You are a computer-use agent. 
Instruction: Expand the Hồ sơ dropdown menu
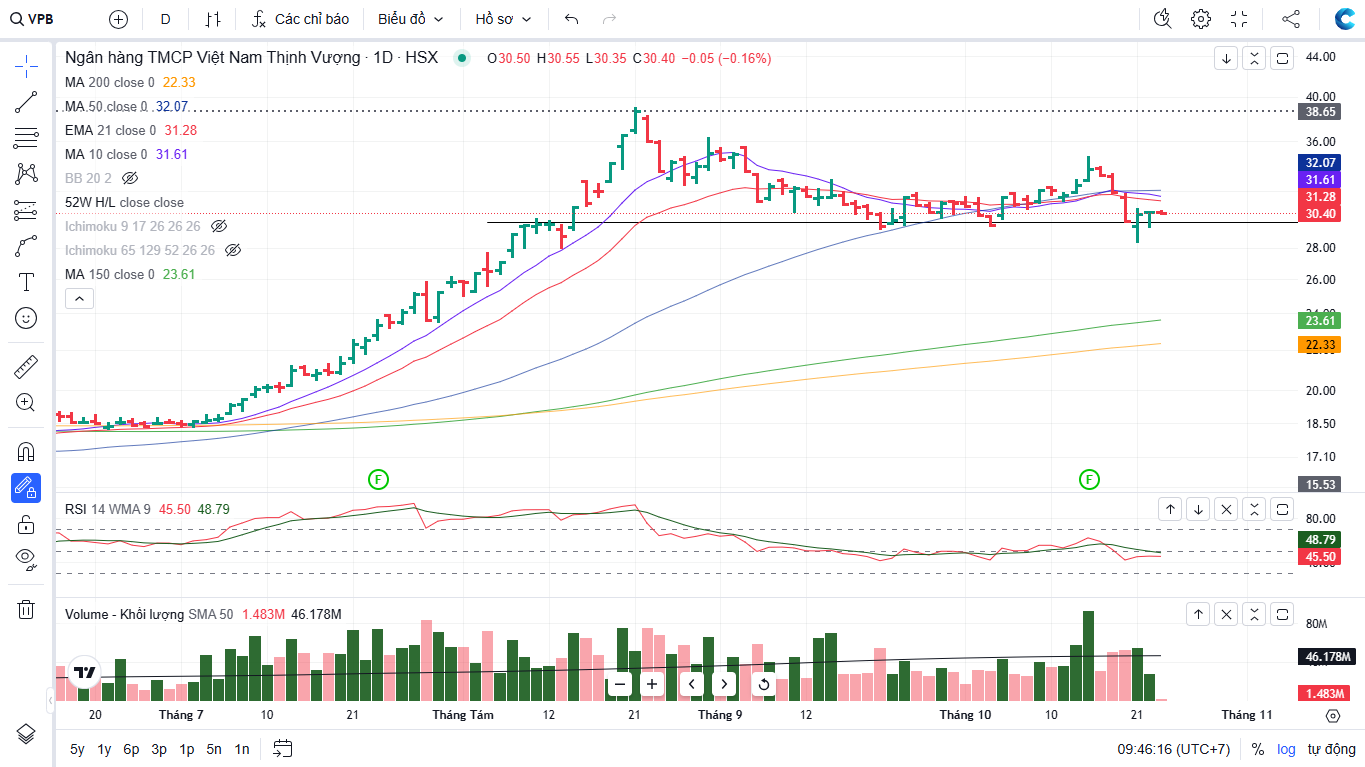click(503, 19)
